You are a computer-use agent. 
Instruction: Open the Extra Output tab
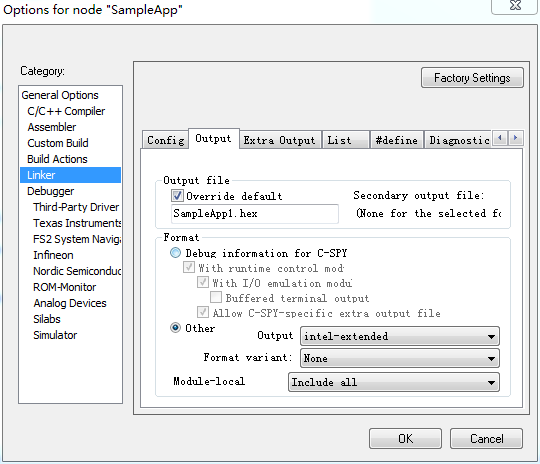pos(280,140)
